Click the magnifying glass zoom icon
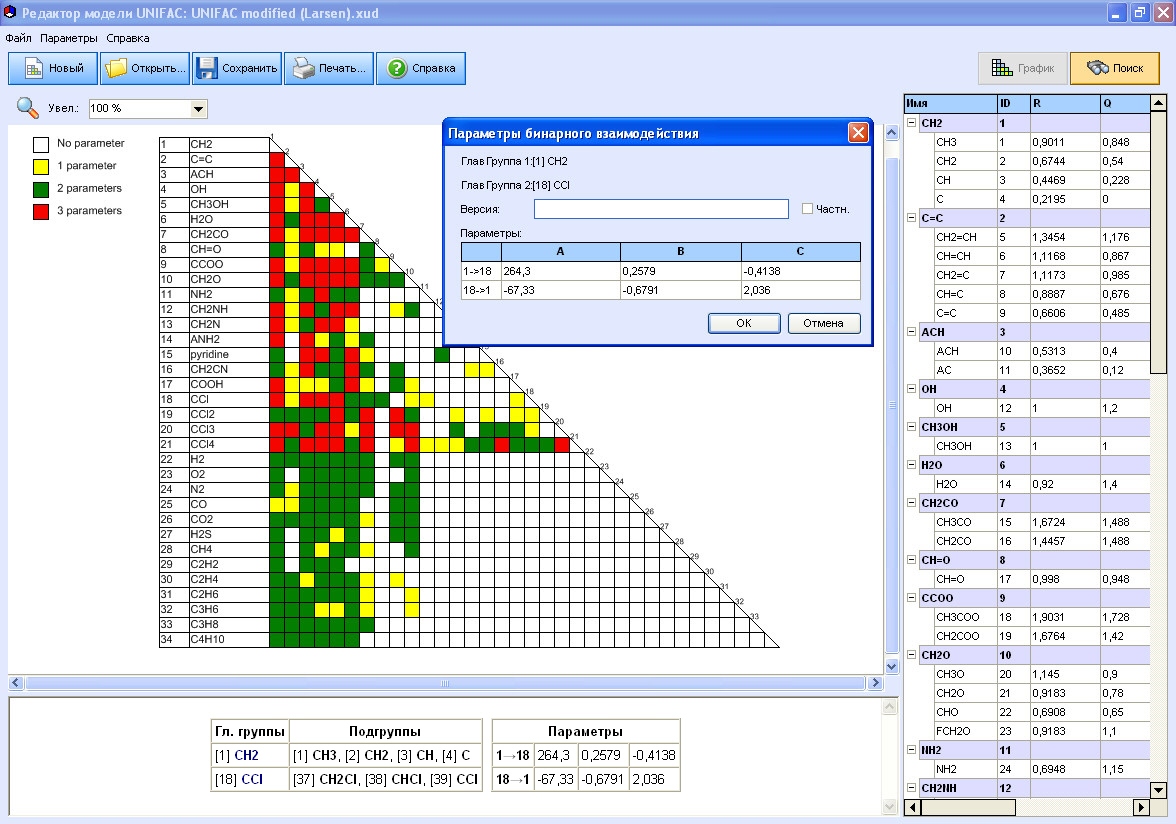 coord(28,108)
